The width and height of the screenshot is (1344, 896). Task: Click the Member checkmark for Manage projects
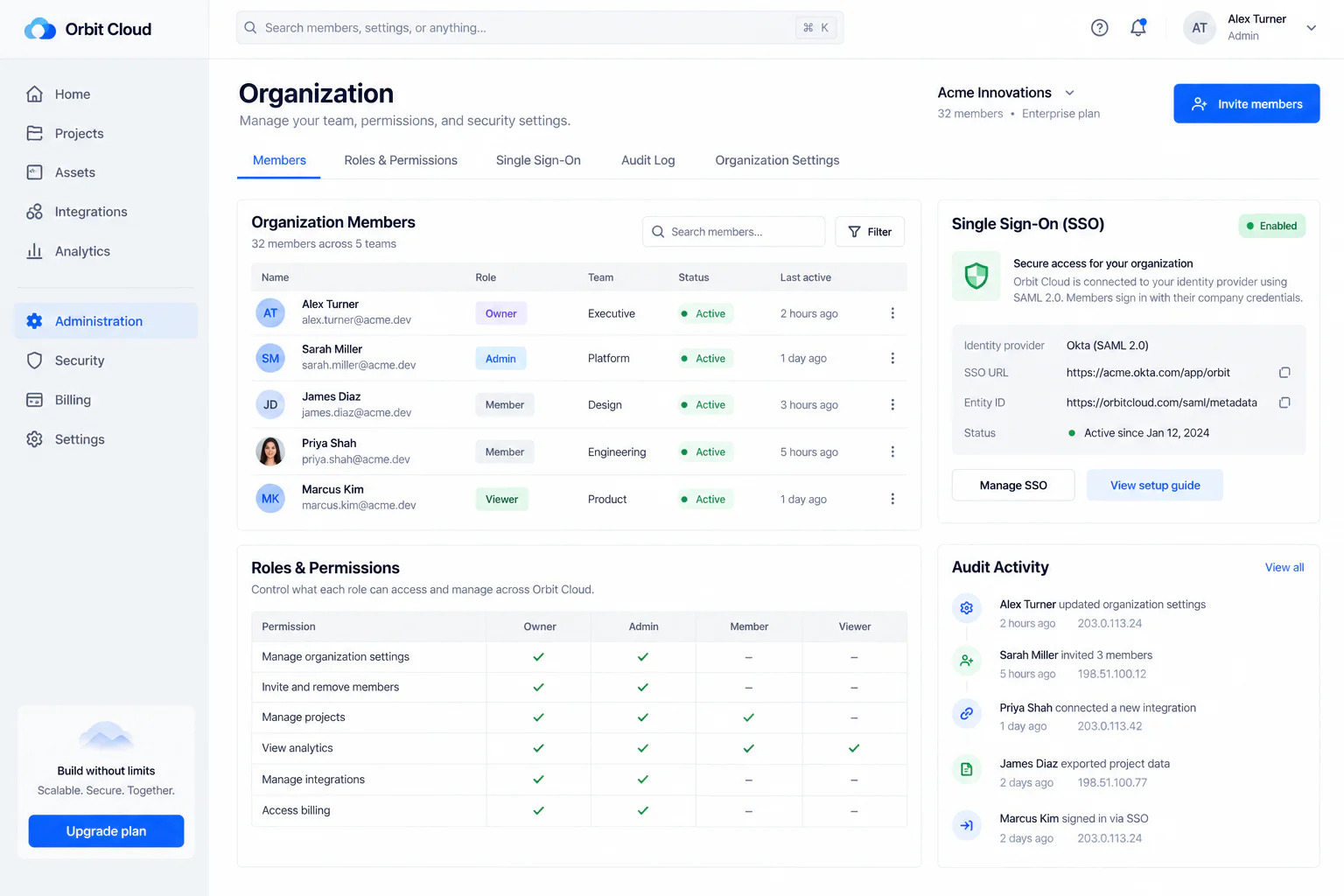(x=749, y=717)
